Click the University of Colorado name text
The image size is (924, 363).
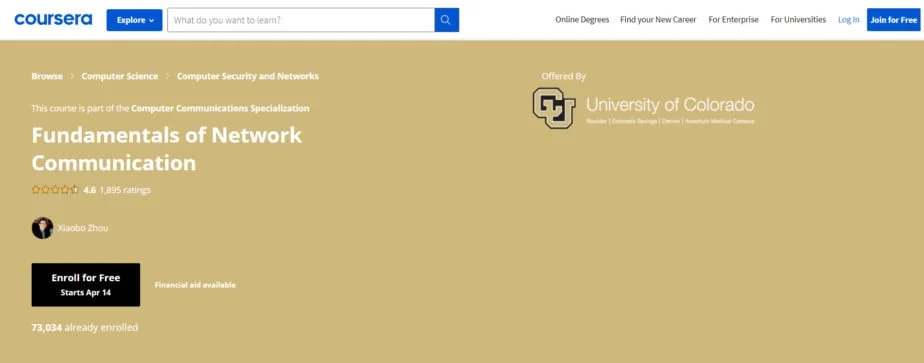click(x=670, y=105)
